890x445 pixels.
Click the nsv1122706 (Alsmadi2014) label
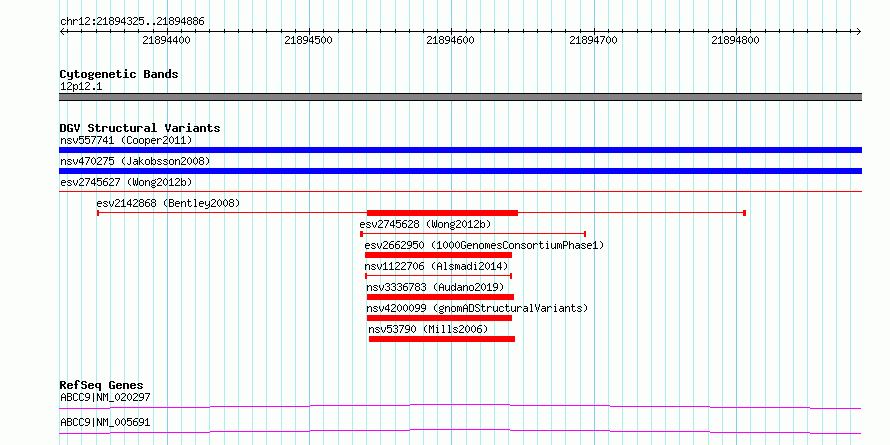pos(436,266)
